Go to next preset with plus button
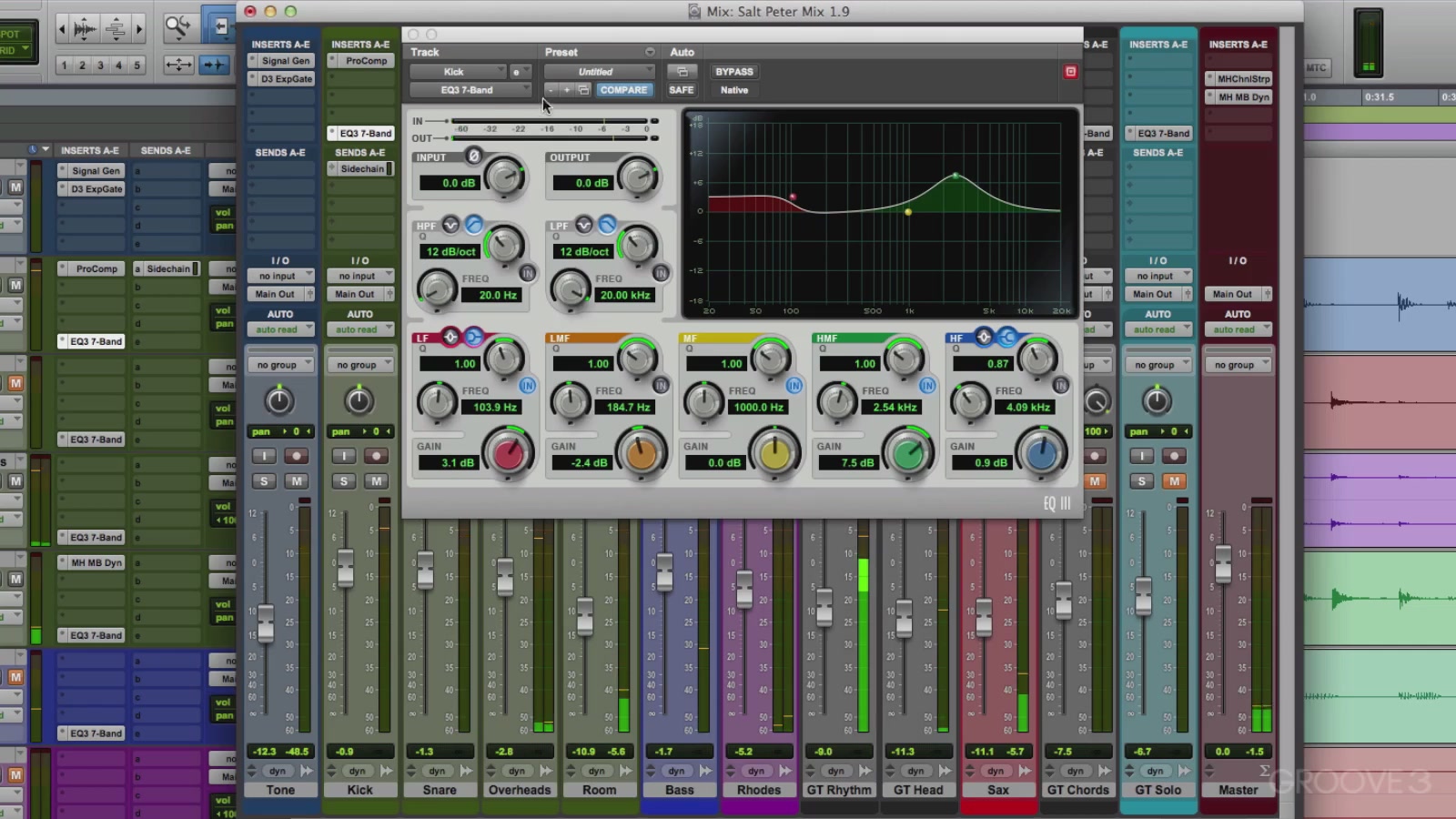 (567, 90)
